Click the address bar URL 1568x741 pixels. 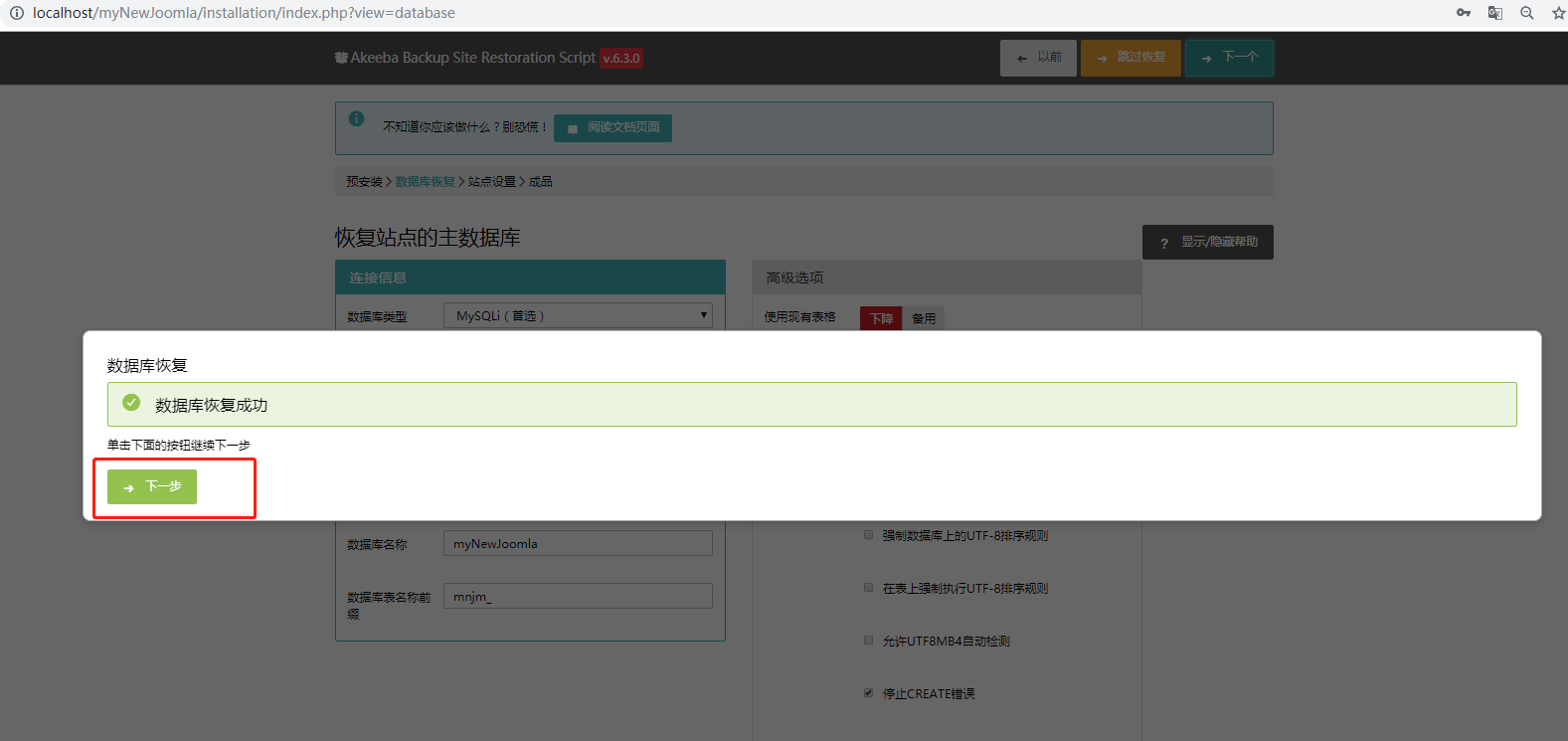tap(244, 13)
